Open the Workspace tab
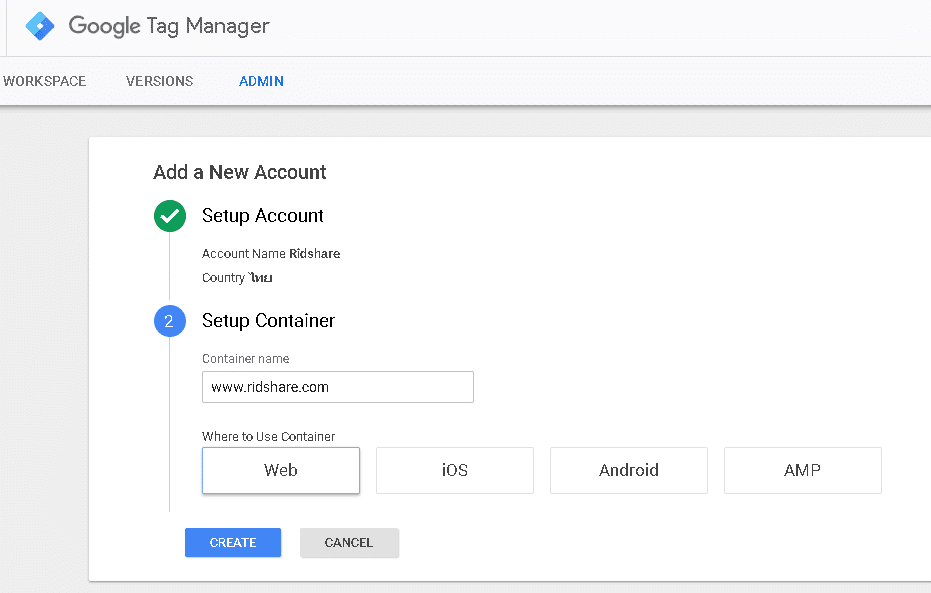Screen dimensions: 931x593 point(45,81)
